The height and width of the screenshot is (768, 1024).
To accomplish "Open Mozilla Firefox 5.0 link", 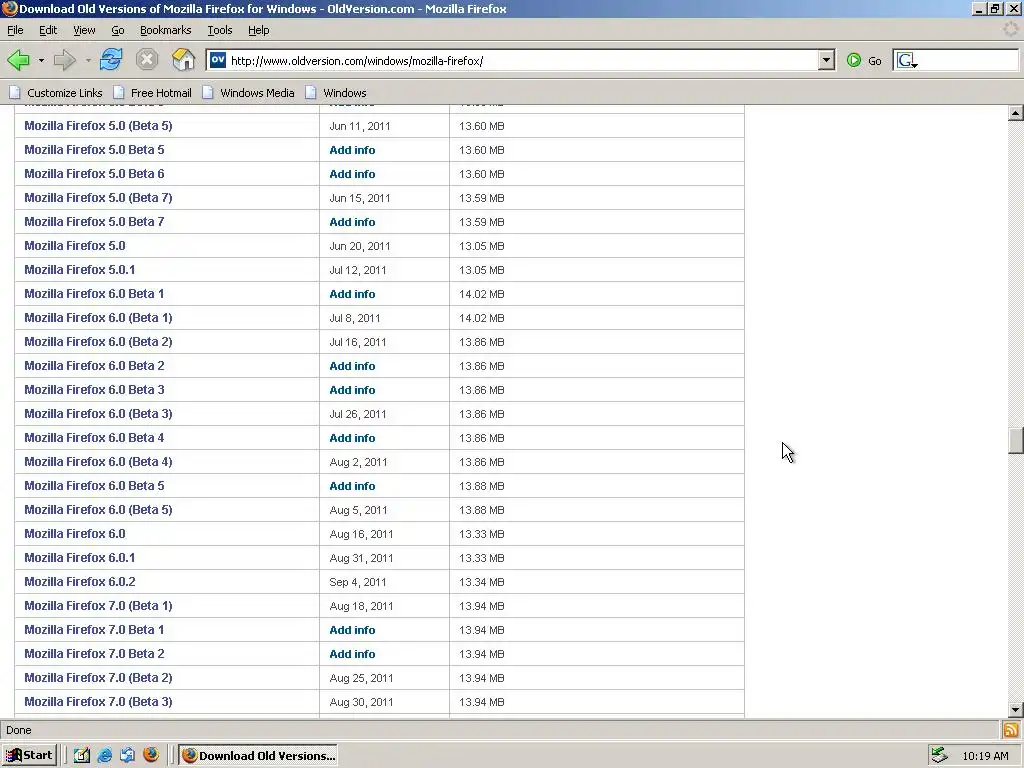I will click(x=74, y=246).
